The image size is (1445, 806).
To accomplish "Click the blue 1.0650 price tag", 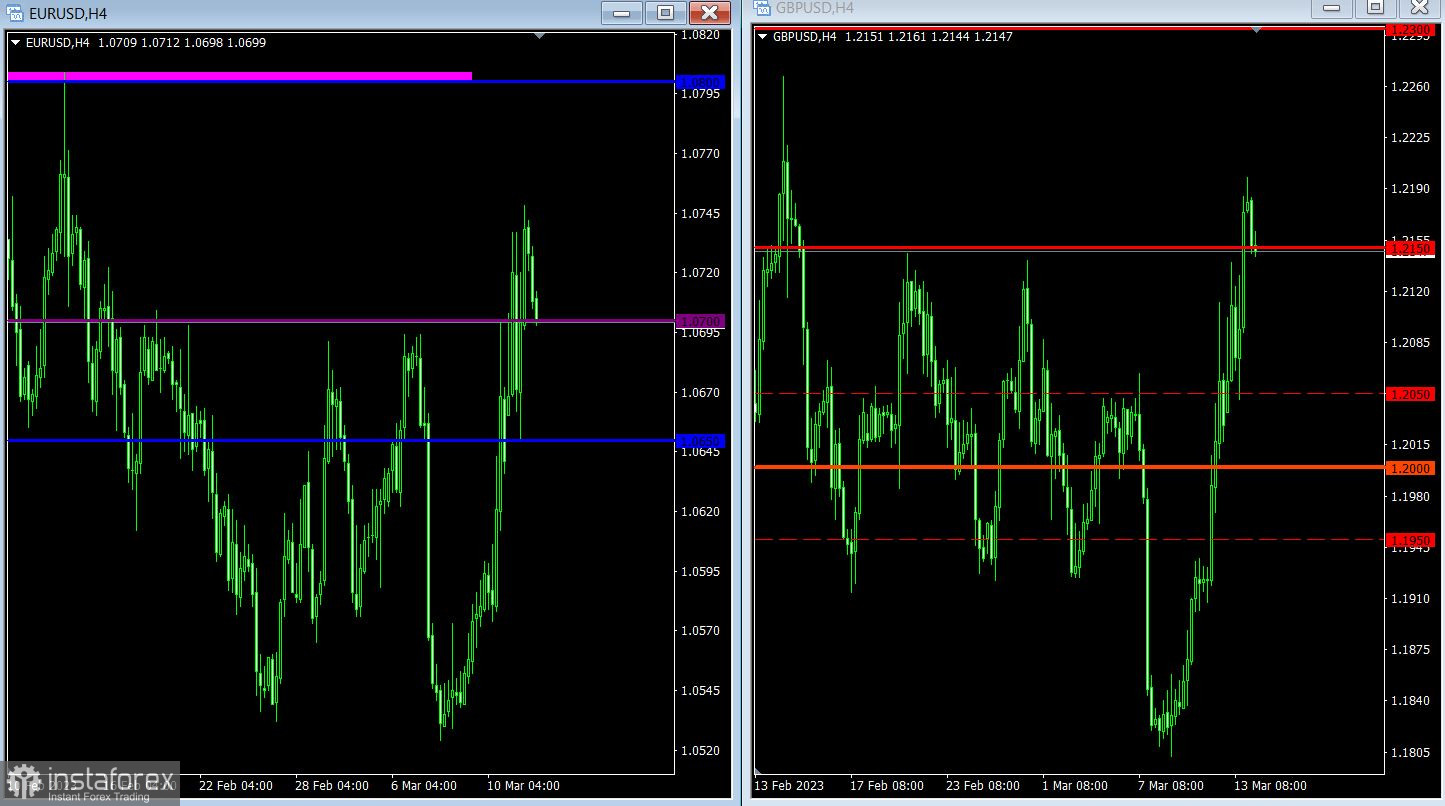I will click(x=700, y=440).
